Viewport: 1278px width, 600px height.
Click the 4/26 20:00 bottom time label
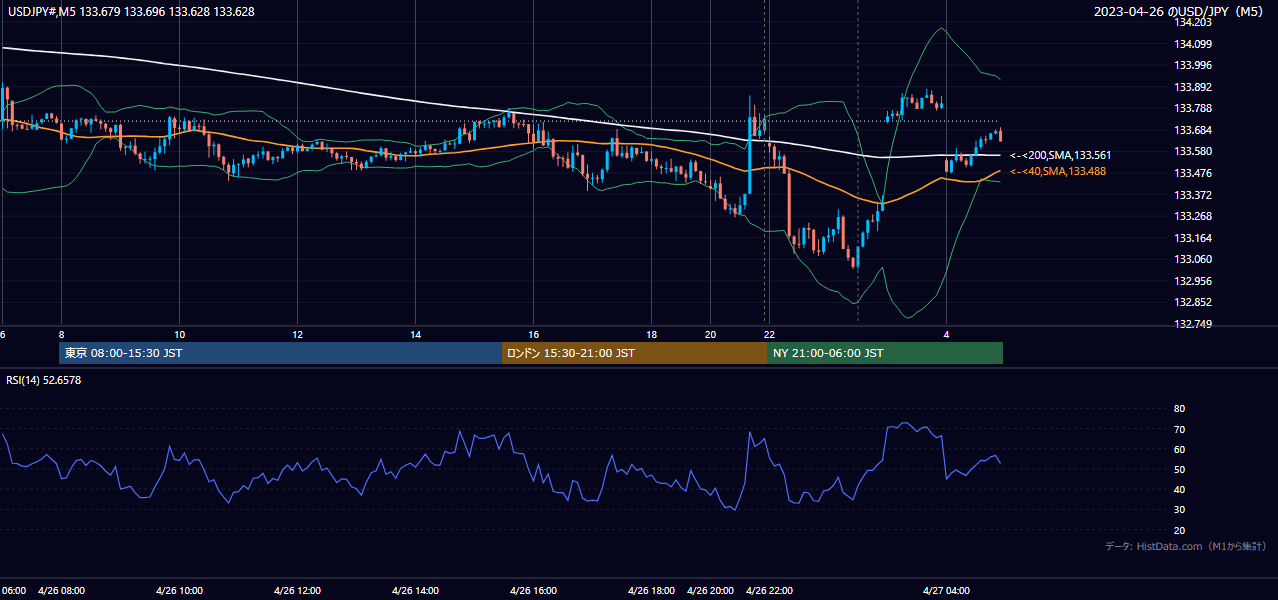click(x=711, y=590)
